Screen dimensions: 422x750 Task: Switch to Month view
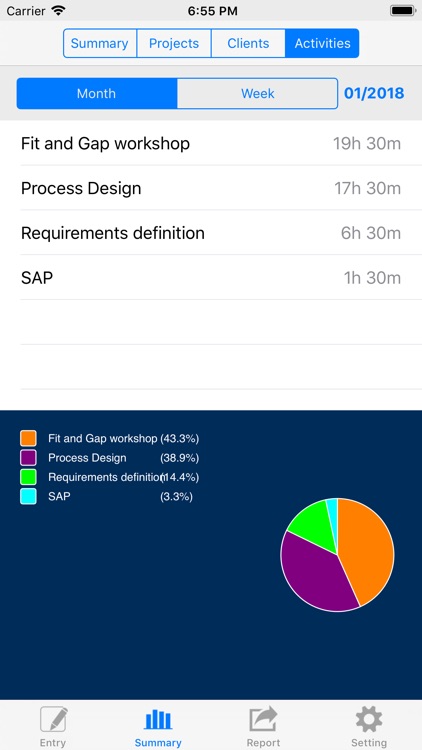coord(97,93)
